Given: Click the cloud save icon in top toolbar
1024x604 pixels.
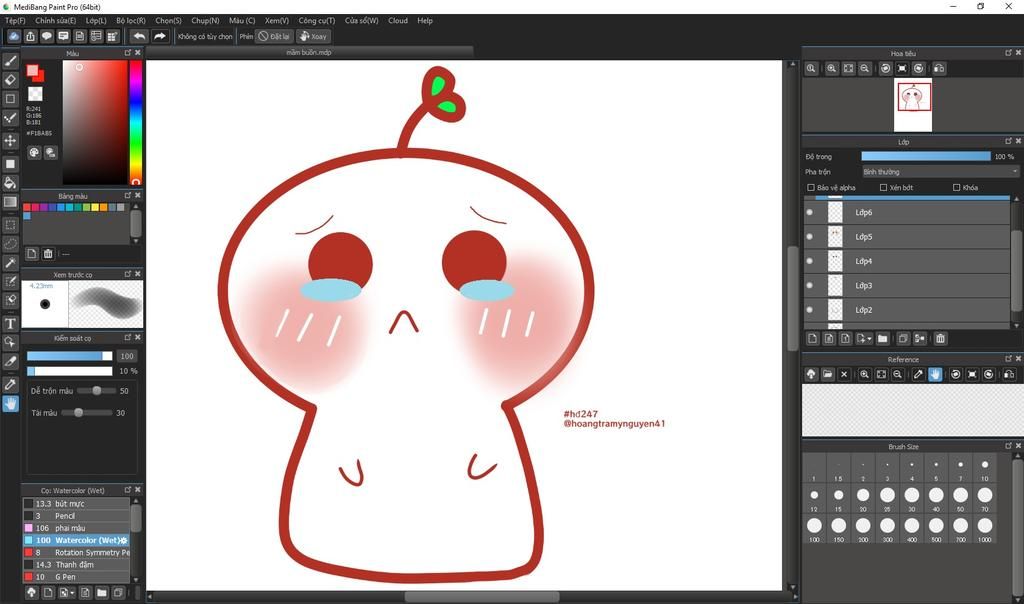Looking at the screenshot, I should pos(14,37).
